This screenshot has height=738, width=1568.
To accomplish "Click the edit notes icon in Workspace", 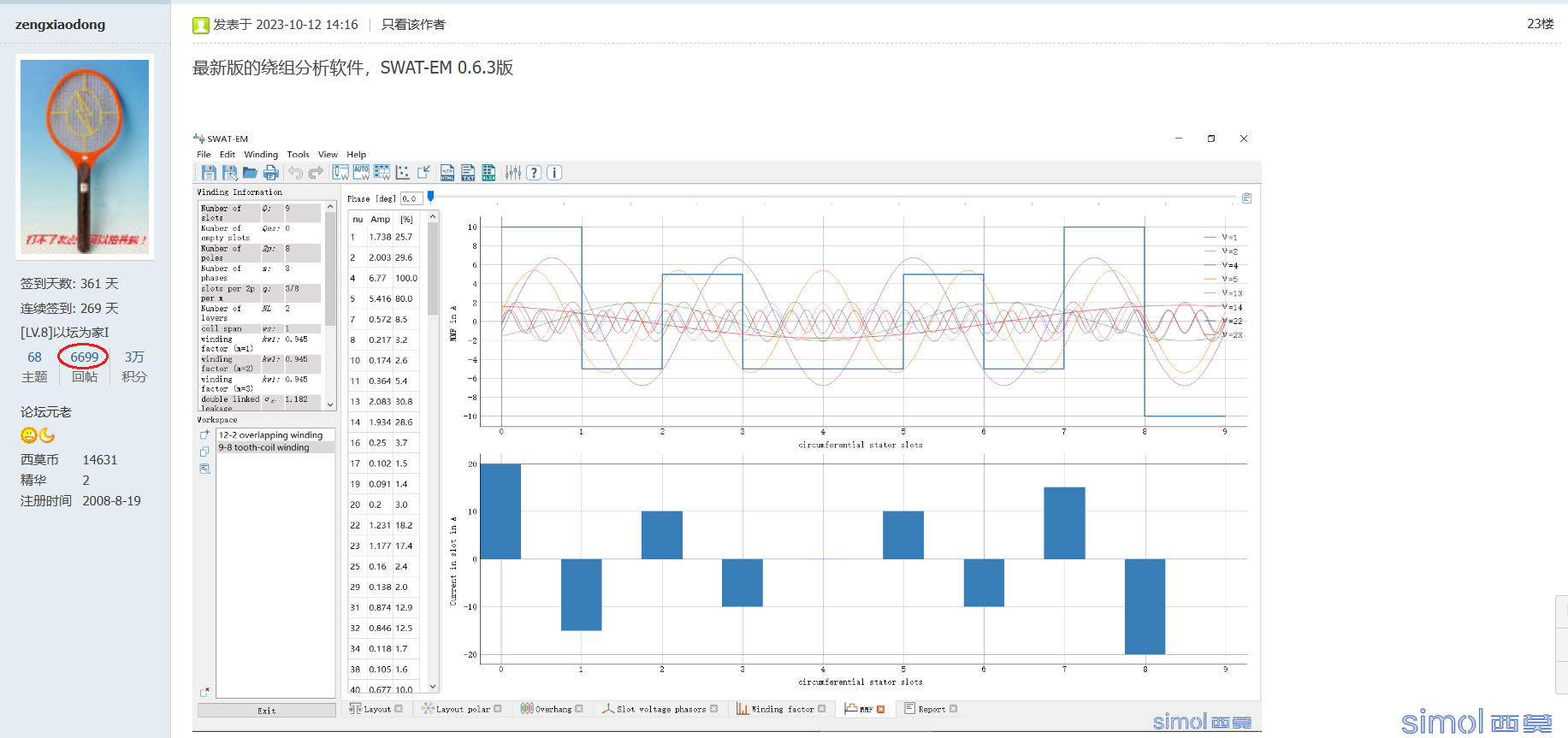I will 204,469.
